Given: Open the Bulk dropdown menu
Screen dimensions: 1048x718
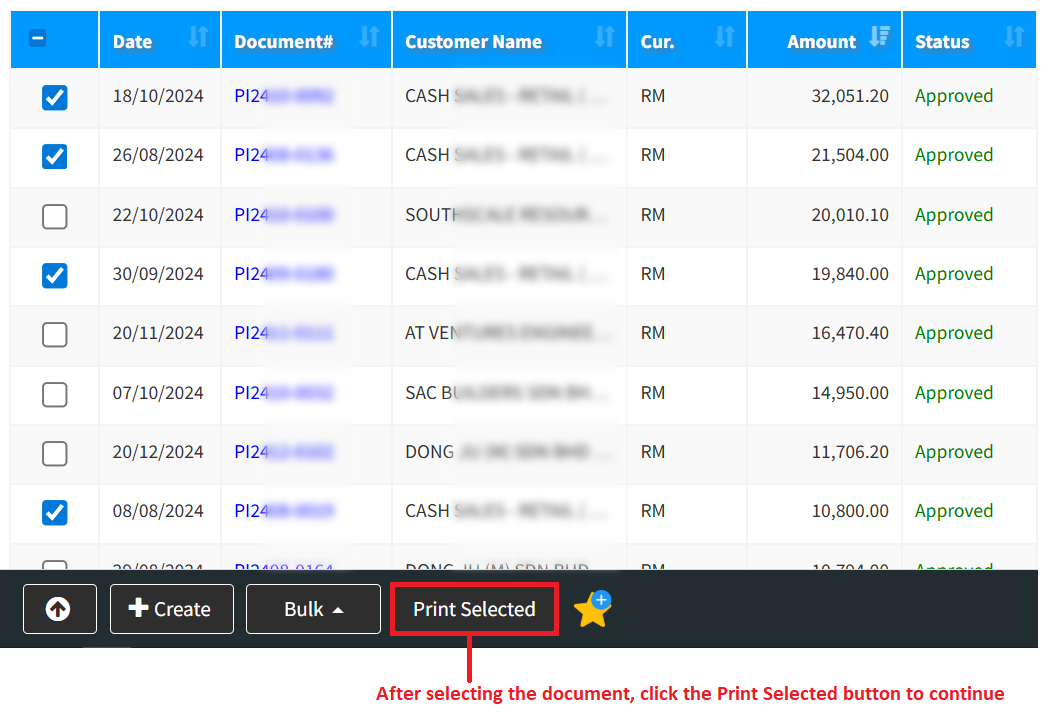Looking at the screenshot, I should [313, 609].
